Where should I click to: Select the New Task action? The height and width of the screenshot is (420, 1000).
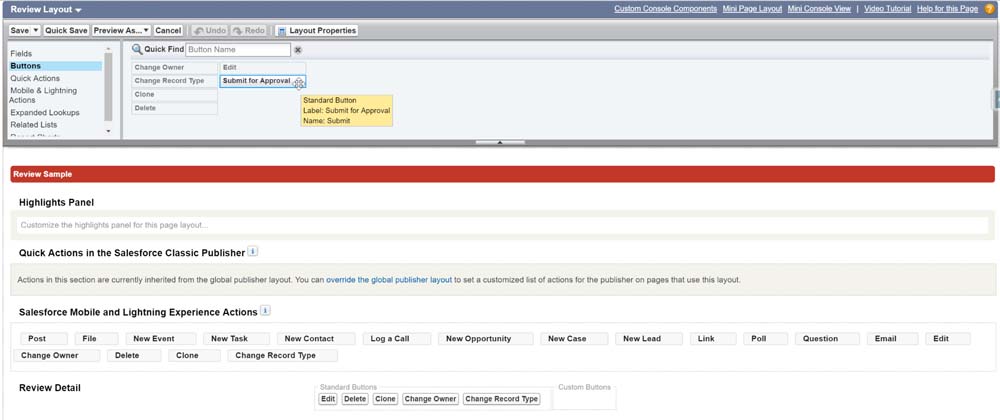[x=237, y=339]
